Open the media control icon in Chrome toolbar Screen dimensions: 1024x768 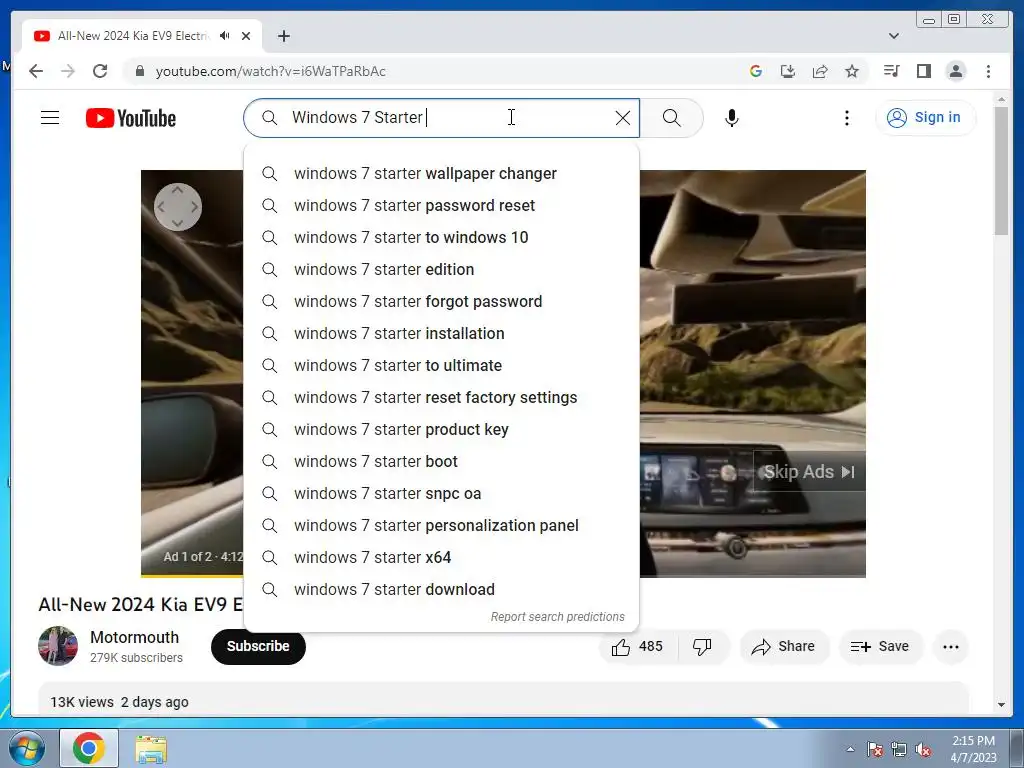891,71
